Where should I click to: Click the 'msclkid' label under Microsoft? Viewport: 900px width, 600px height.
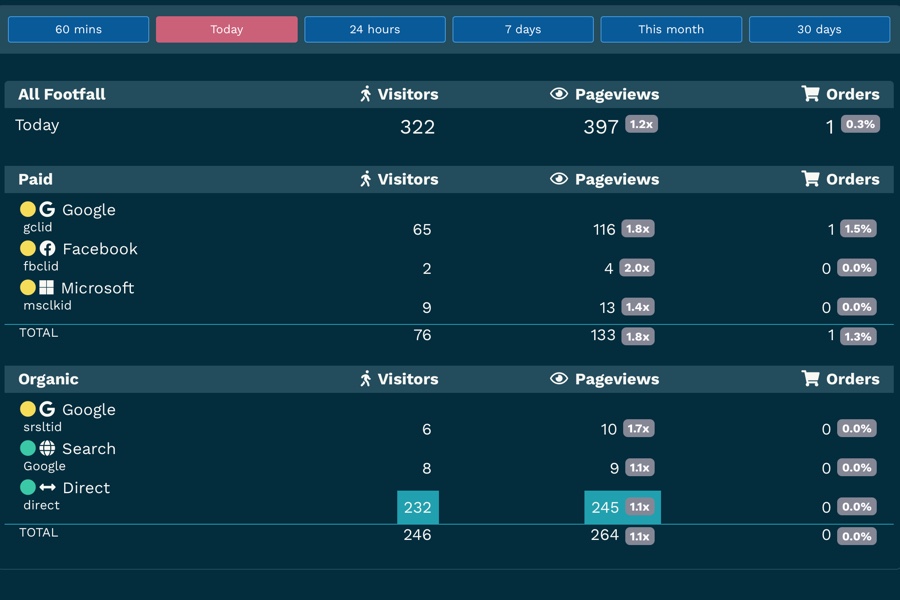point(47,305)
